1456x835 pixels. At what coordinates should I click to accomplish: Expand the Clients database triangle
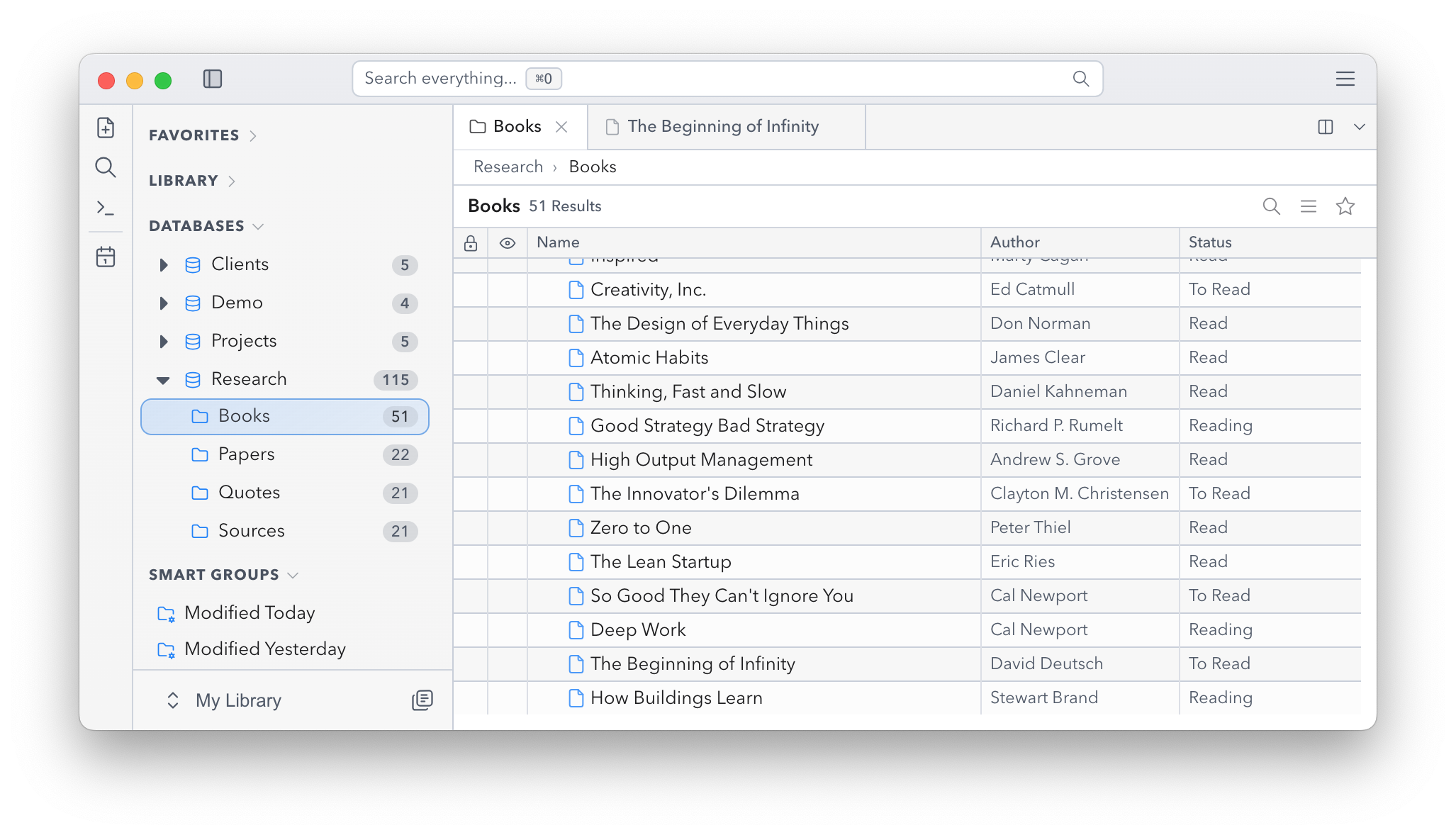(x=163, y=265)
